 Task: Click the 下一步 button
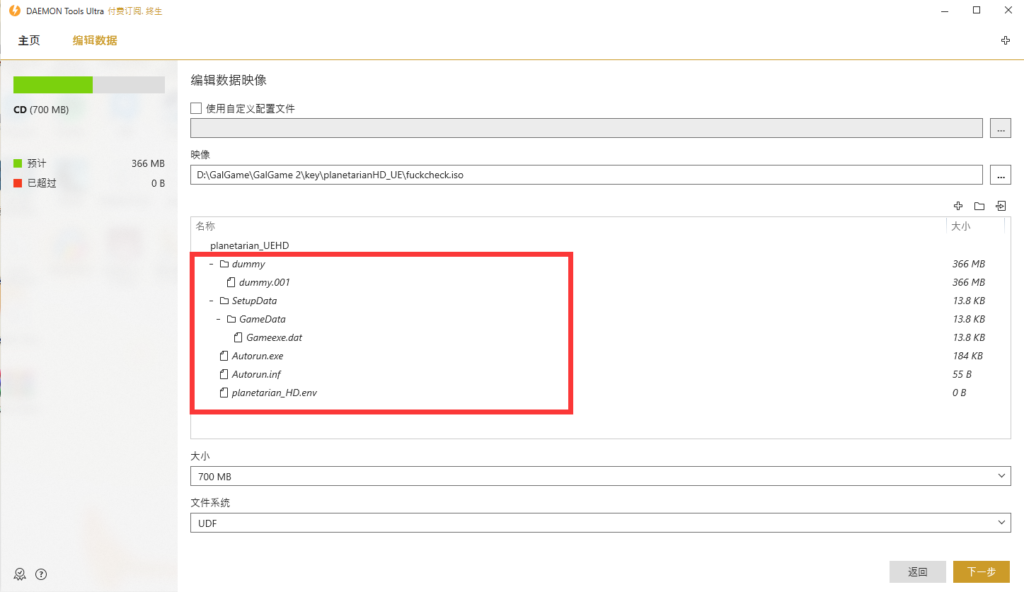coord(980,572)
